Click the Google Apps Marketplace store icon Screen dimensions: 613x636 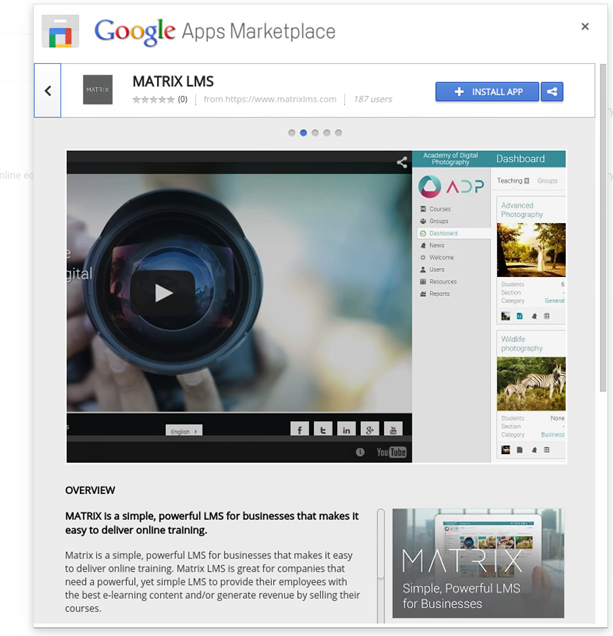pyautogui.click(x=60, y=31)
